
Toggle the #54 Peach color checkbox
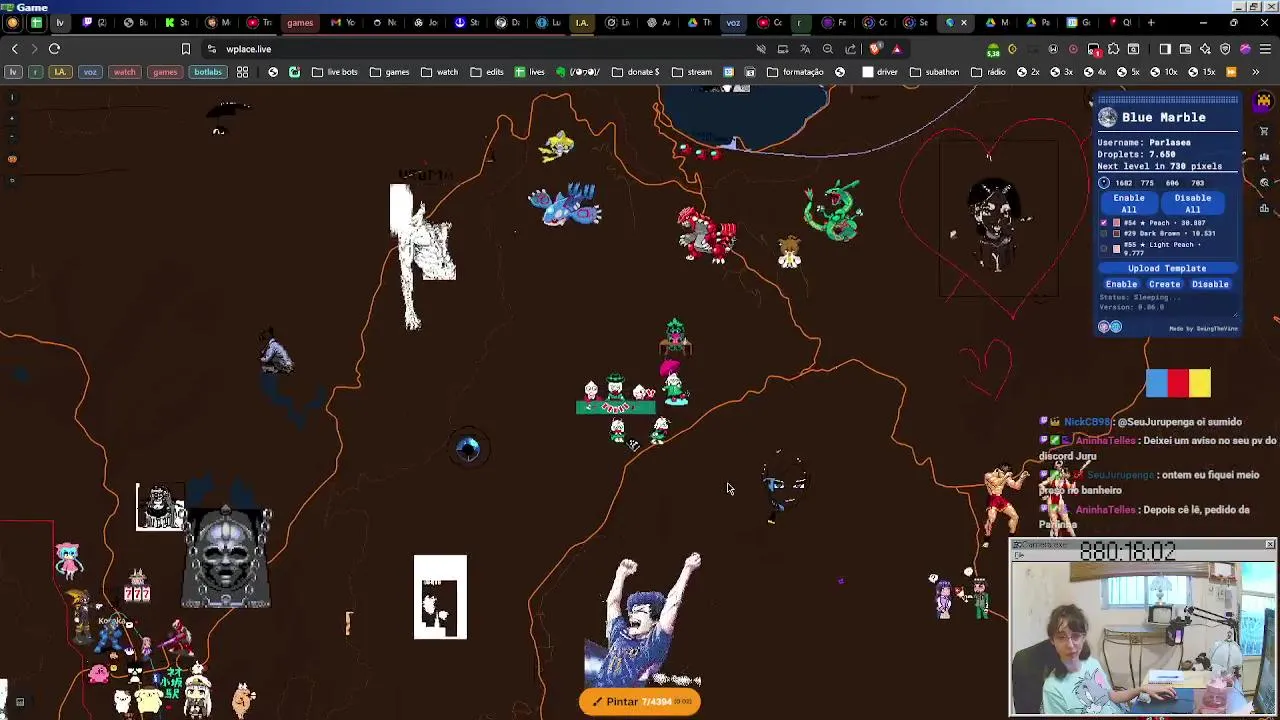1104,222
